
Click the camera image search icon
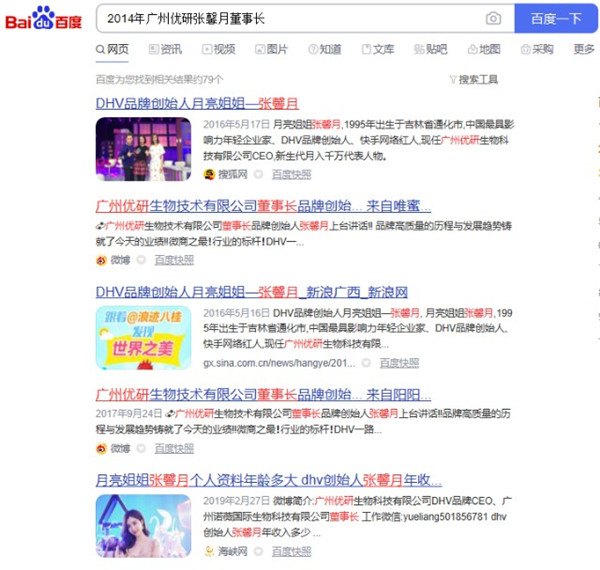pos(493,19)
